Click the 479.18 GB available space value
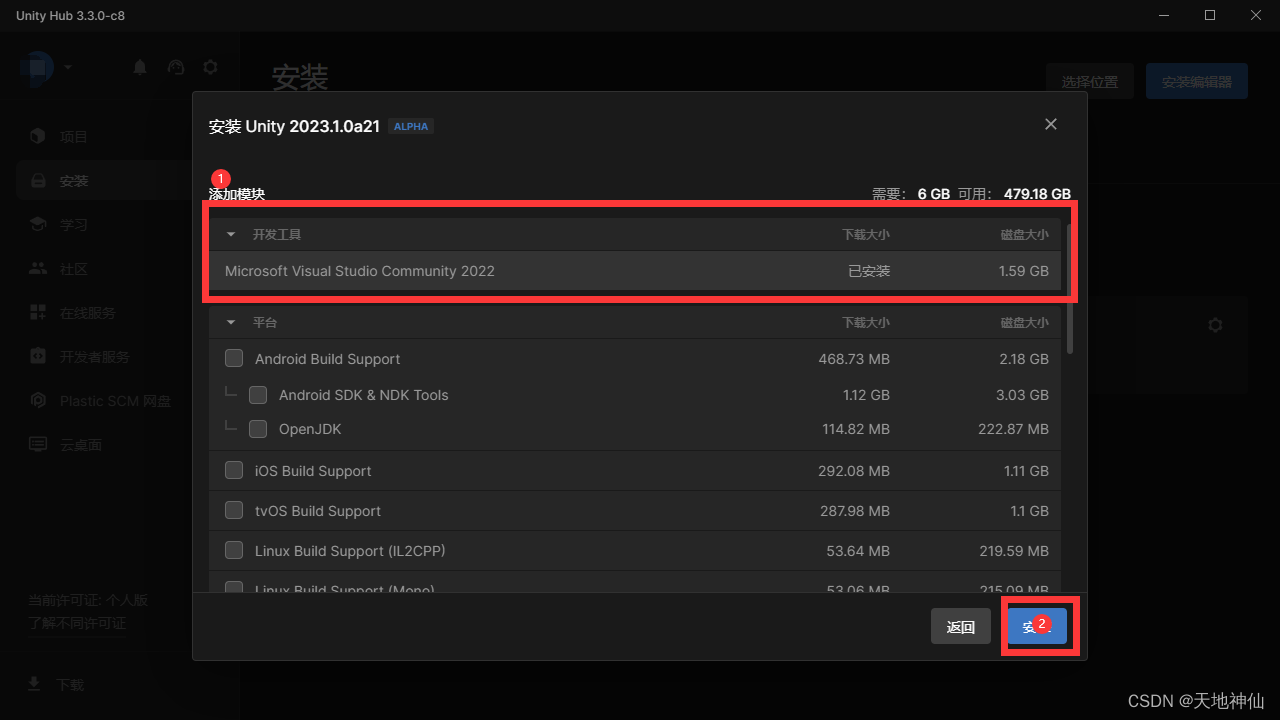Image resolution: width=1280 pixels, height=720 pixels. coord(1037,194)
